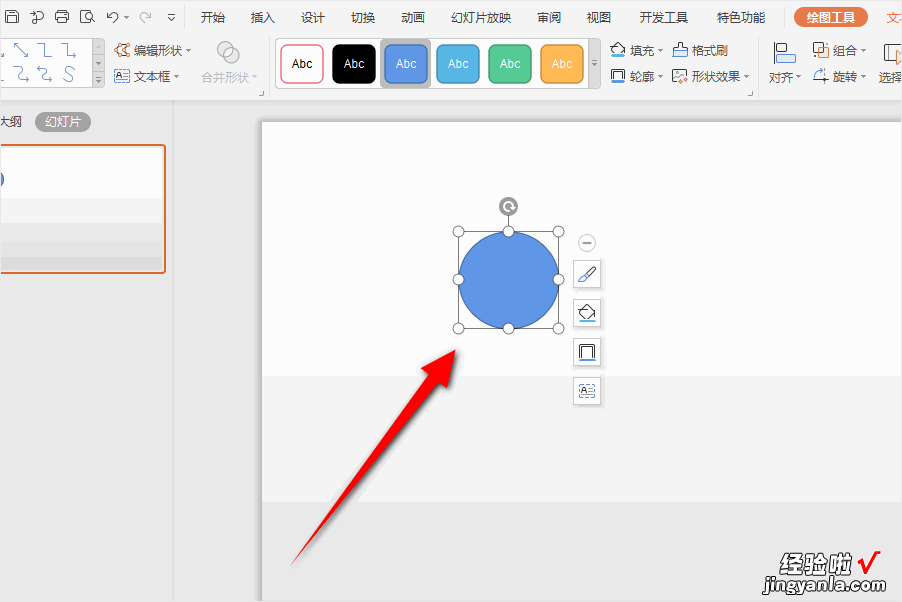Select the S-curve shape in gallery
Image resolution: width=902 pixels, height=602 pixels.
click(69, 74)
